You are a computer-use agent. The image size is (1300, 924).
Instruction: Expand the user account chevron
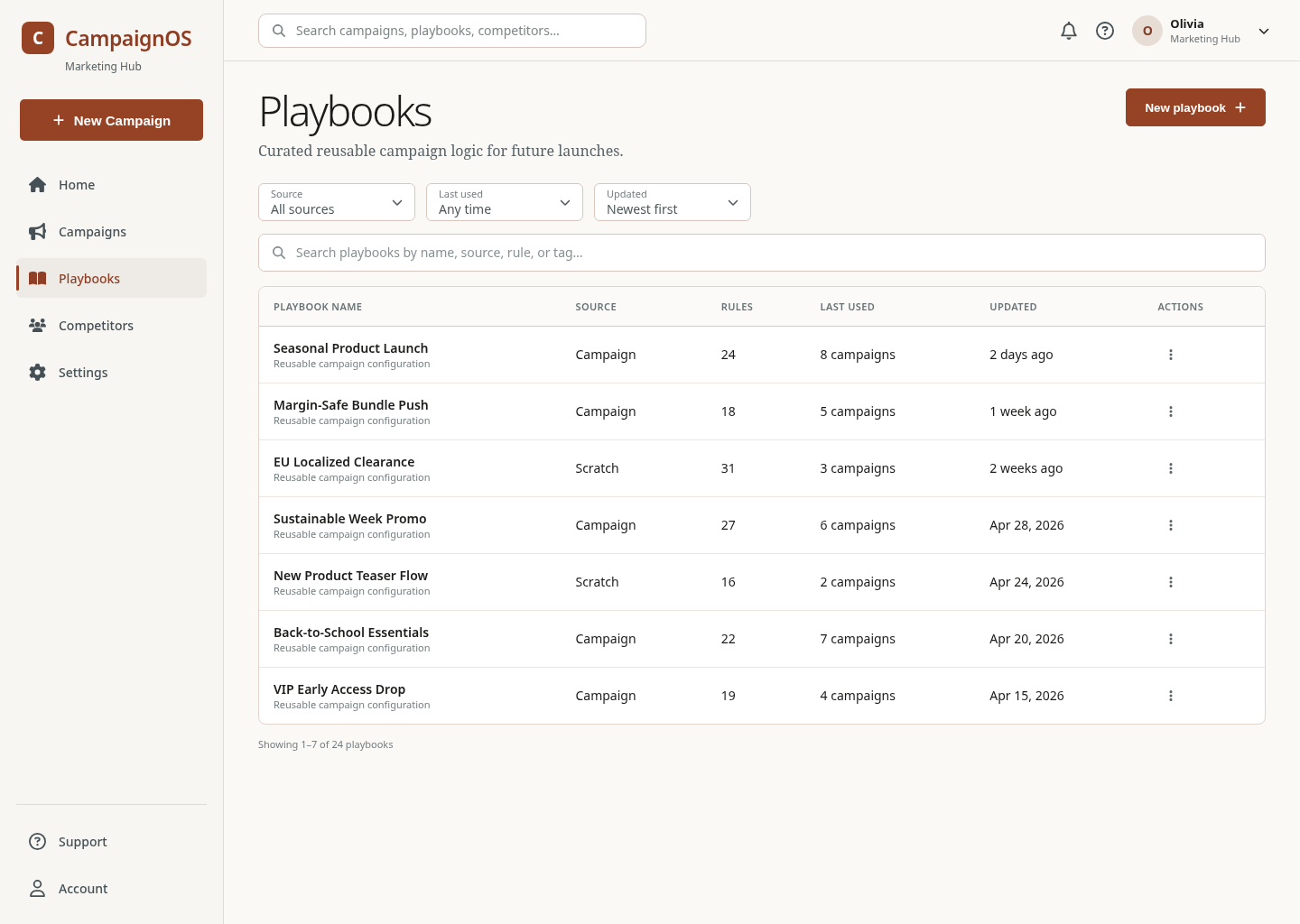point(1264,31)
